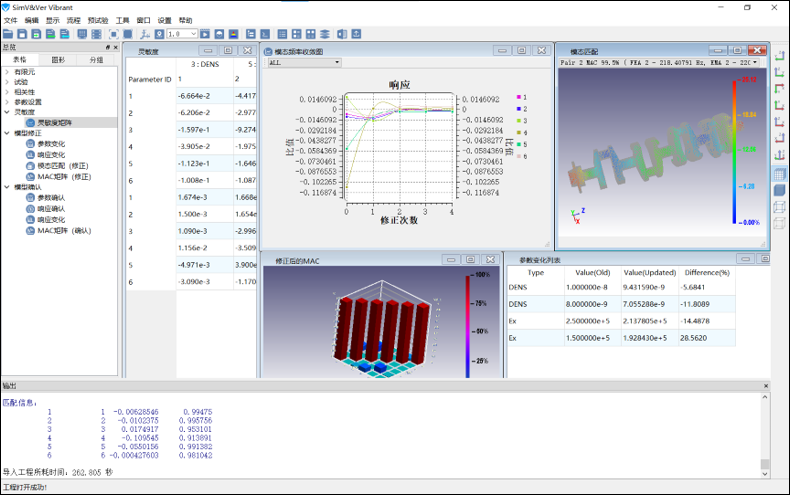Expand the 试验 tree node
Viewport: 790px width, 495px height.
pyautogui.click(x=7, y=82)
